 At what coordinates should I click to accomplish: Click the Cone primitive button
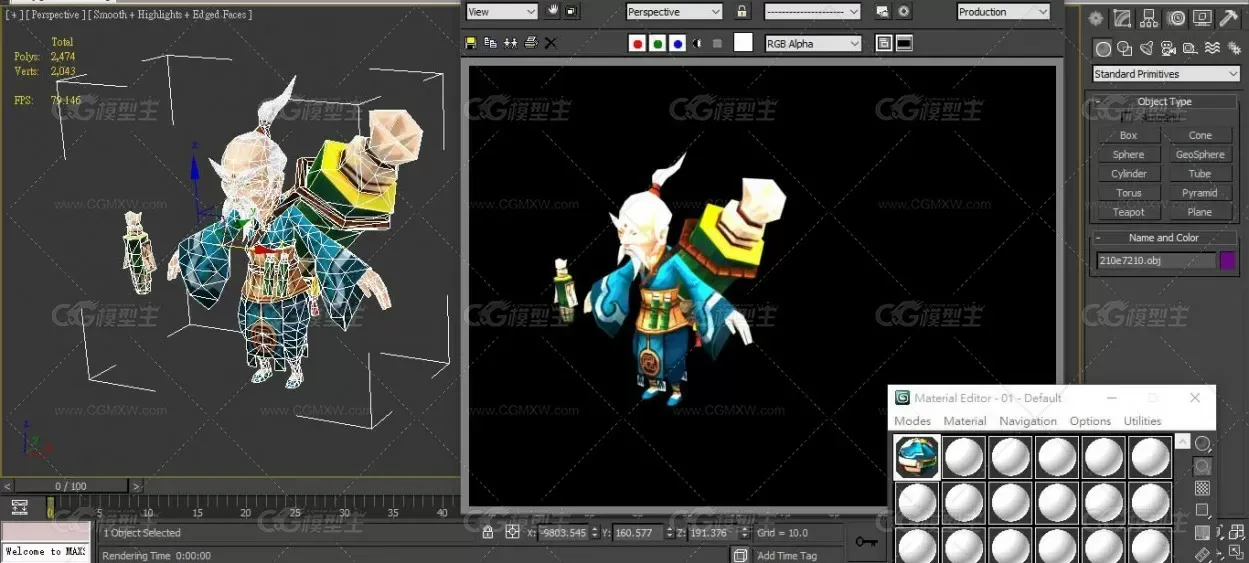click(x=1200, y=135)
